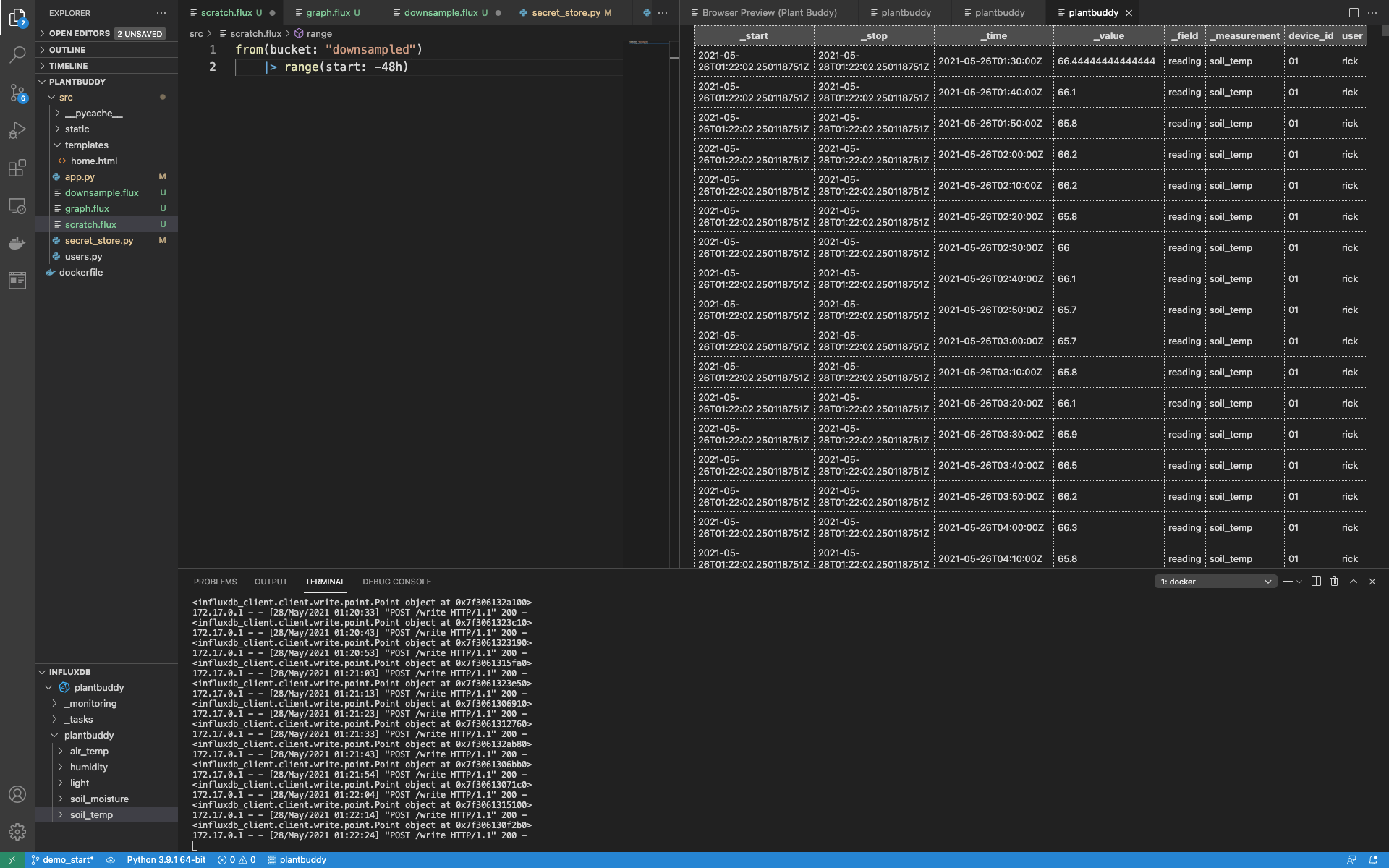The width and height of the screenshot is (1389, 868).
Task: Open Source Control view showing 6 pending changes
Action: pos(17,93)
